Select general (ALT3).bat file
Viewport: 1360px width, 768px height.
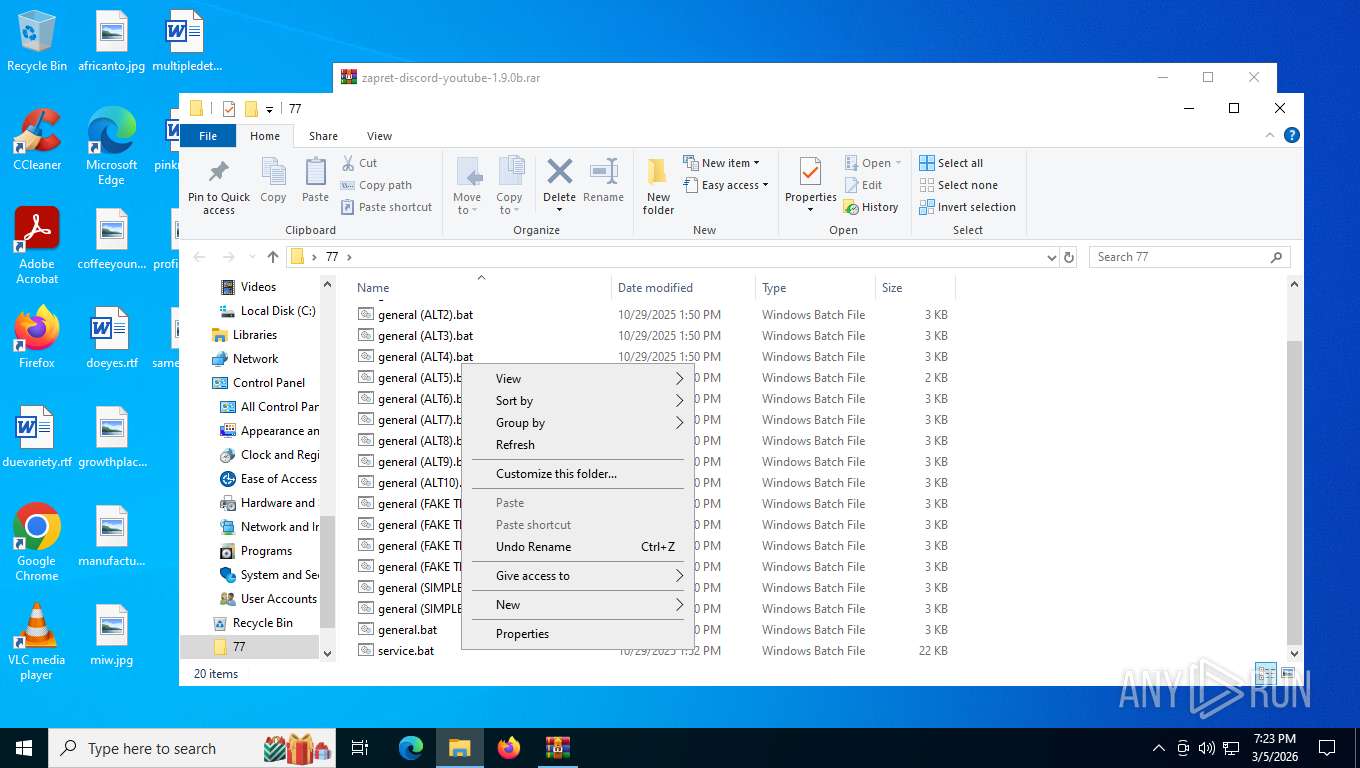(x=425, y=336)
